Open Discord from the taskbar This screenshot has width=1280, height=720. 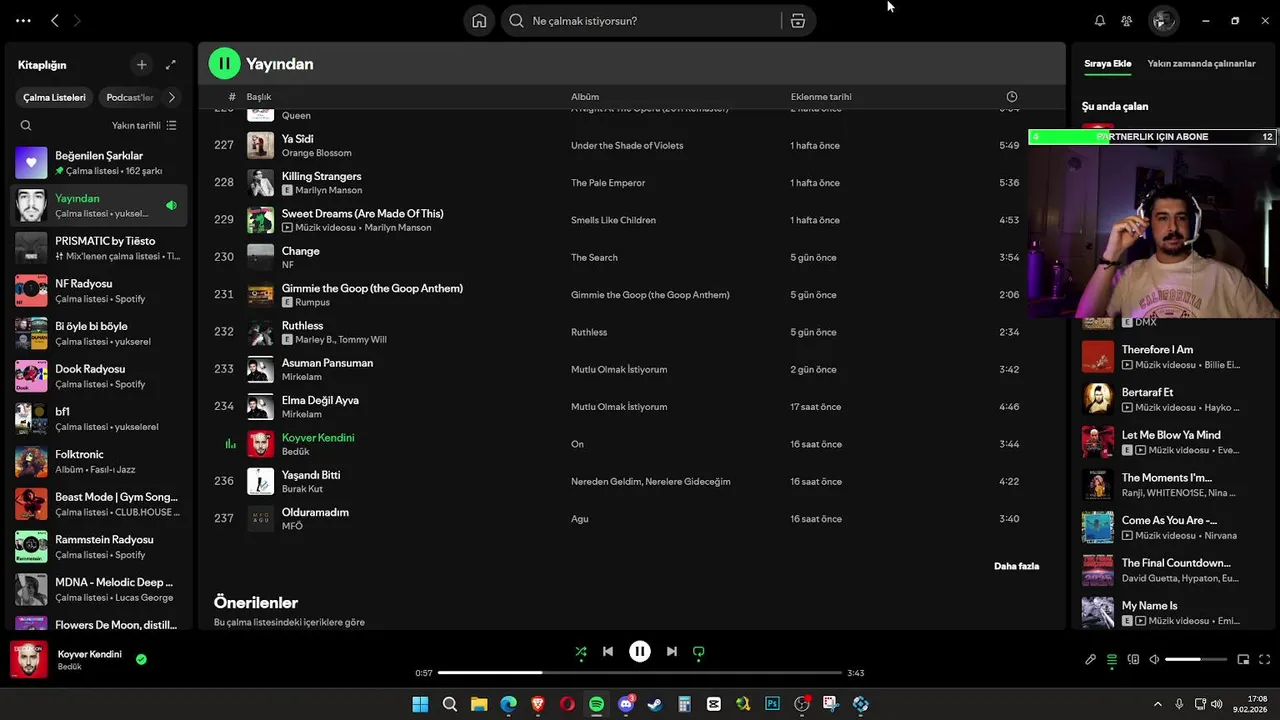(626, 704)
